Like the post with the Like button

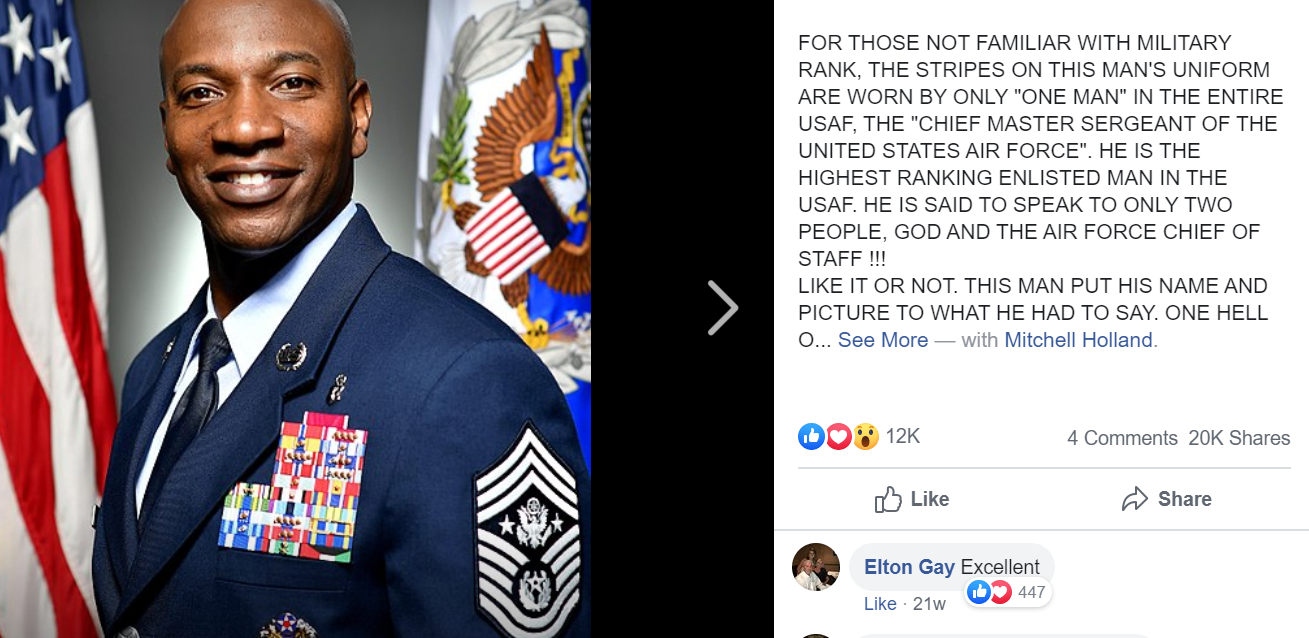tap(912, 499)
